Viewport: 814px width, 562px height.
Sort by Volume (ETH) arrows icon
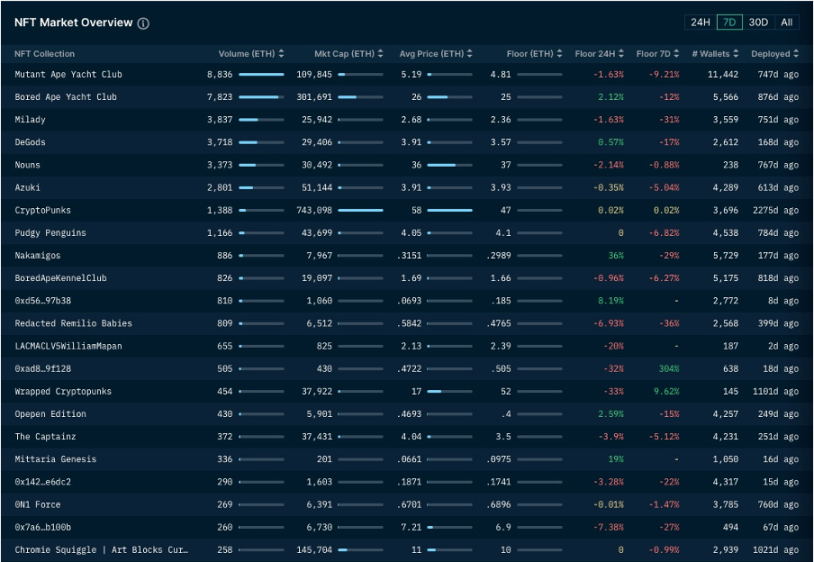coord(281,53)
